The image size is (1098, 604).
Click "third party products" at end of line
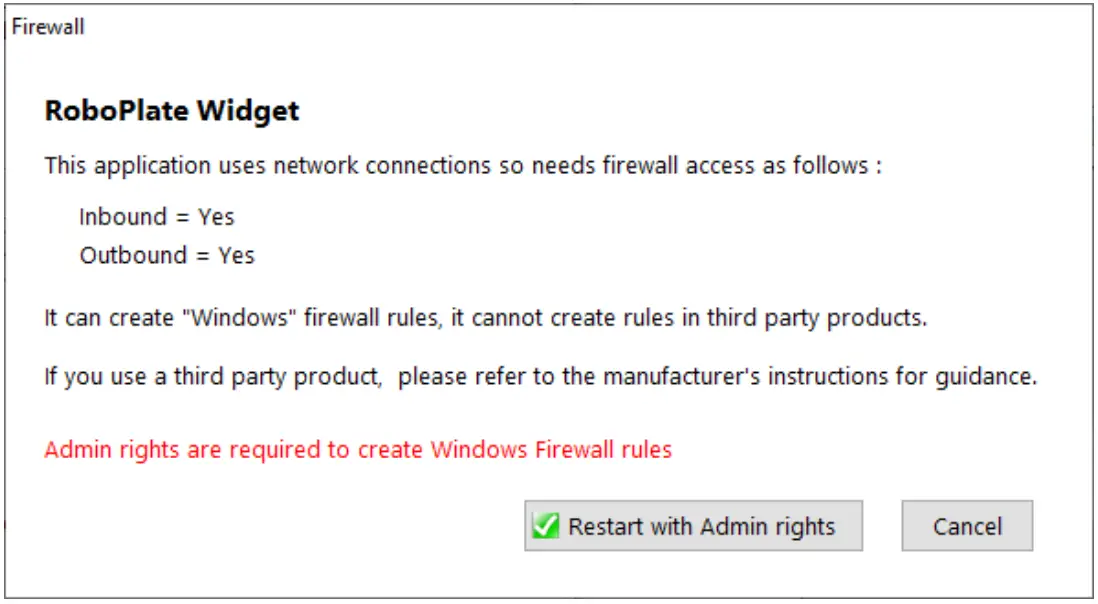817,319
